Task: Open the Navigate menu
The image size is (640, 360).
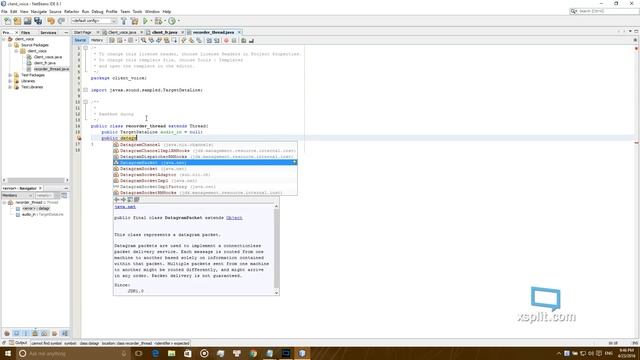Action: pyautogui.click(x=39, y=11)
